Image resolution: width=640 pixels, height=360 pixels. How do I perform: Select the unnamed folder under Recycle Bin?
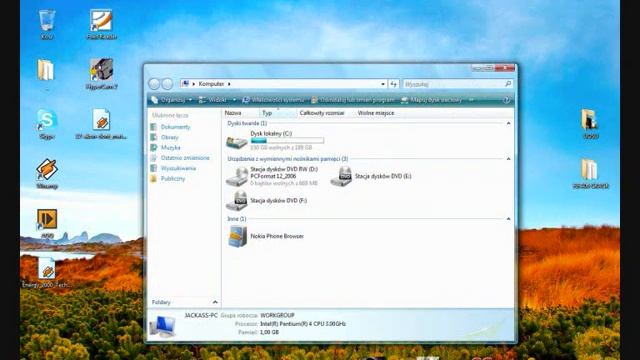click(x=46, y=71)
